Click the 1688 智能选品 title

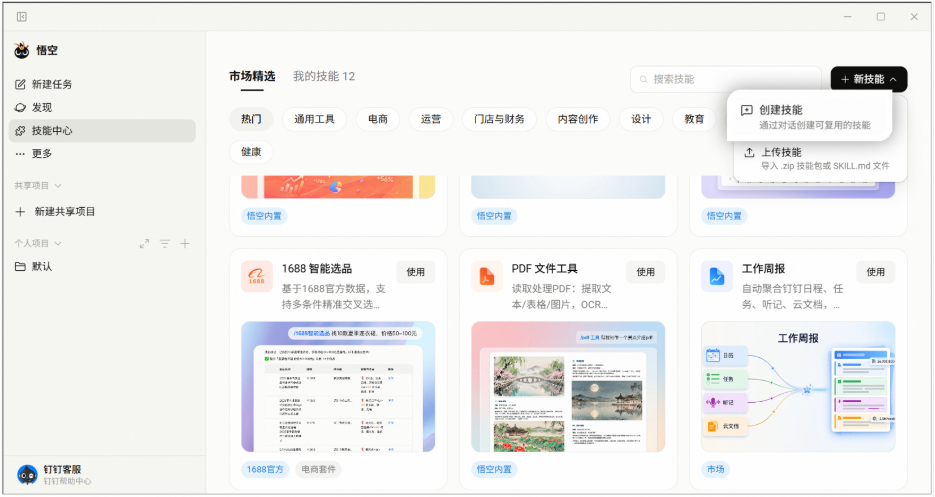(317, 269)
